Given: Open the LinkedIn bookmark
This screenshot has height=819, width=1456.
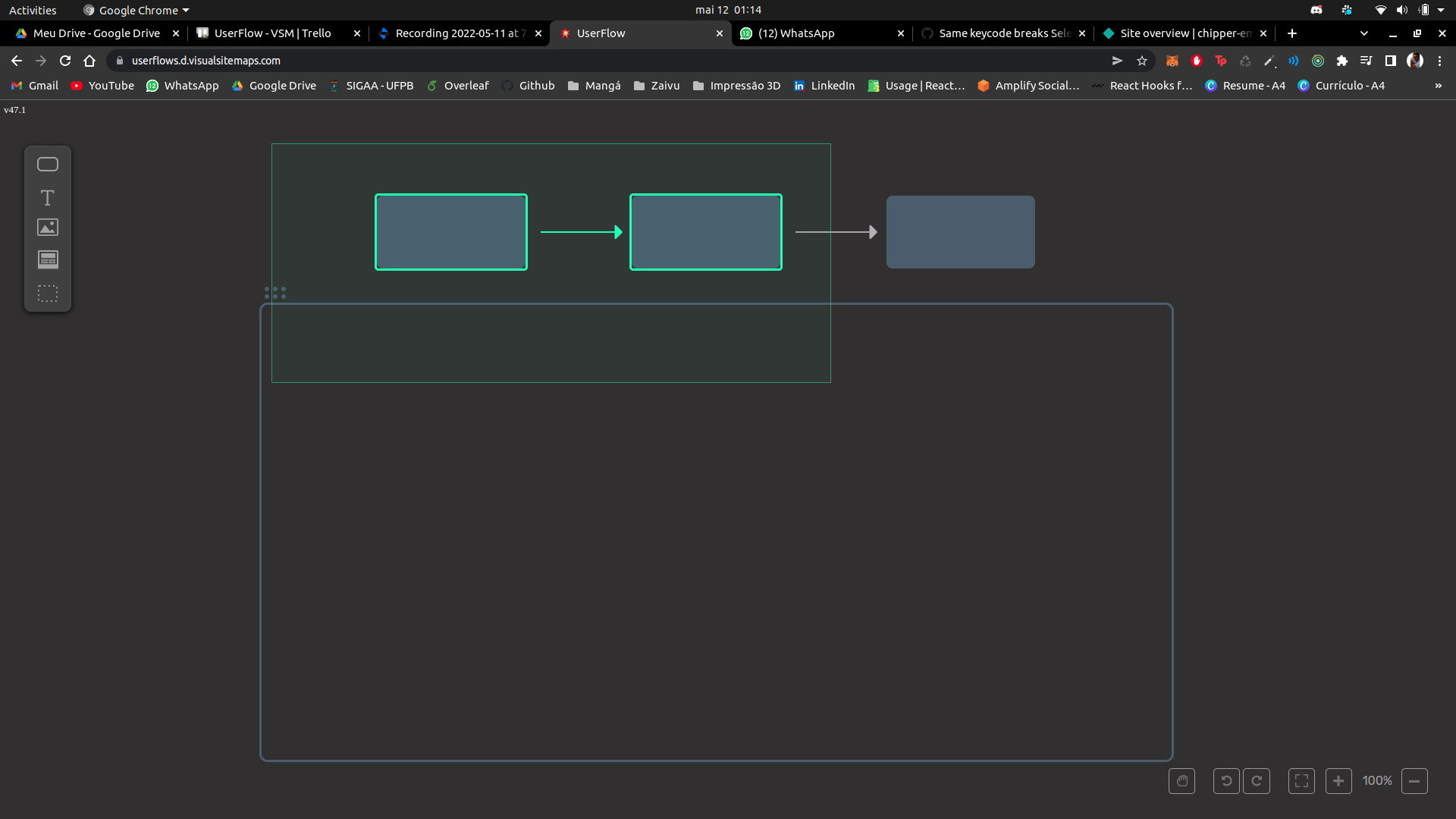Looking at the screenshot, I should (x=824, y=86).
